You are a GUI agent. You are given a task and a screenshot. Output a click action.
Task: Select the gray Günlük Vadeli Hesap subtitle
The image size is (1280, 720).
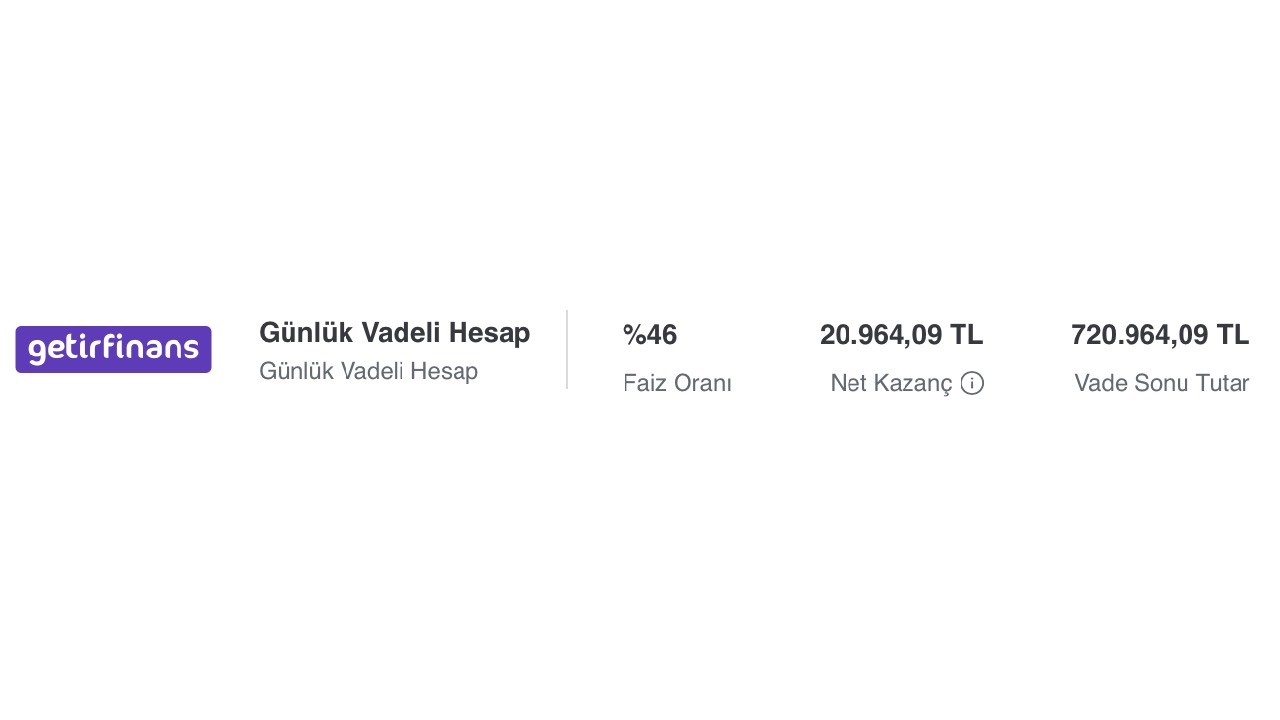(x=368, y=371)
